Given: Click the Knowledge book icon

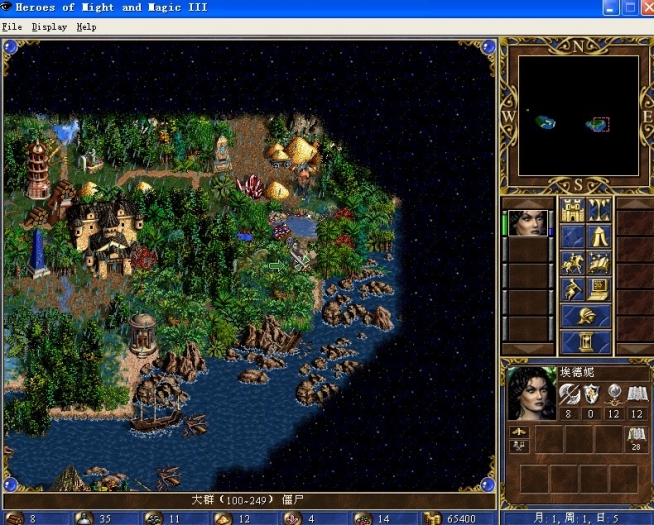Looking at the screenshot, I should (637, 394).
